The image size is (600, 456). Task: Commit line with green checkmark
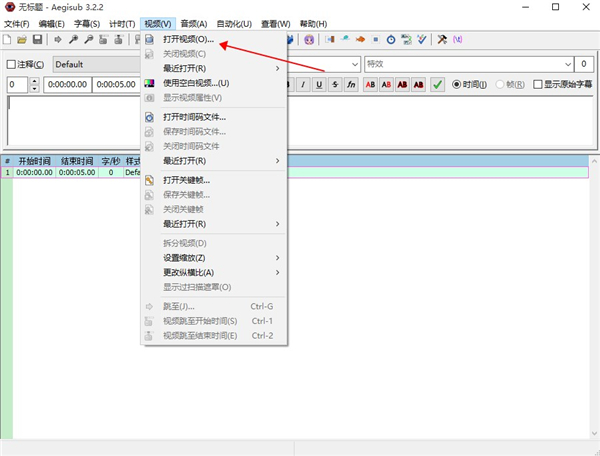pyautogui.click(x=438, y=84)
